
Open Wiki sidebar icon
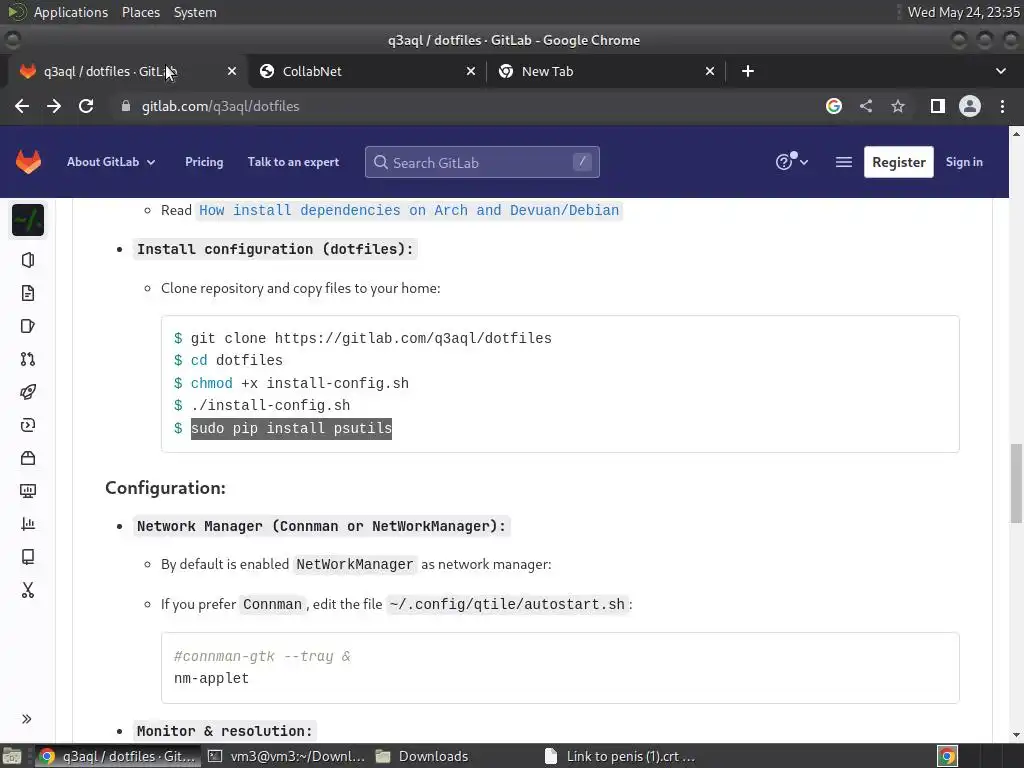[28, 556]
